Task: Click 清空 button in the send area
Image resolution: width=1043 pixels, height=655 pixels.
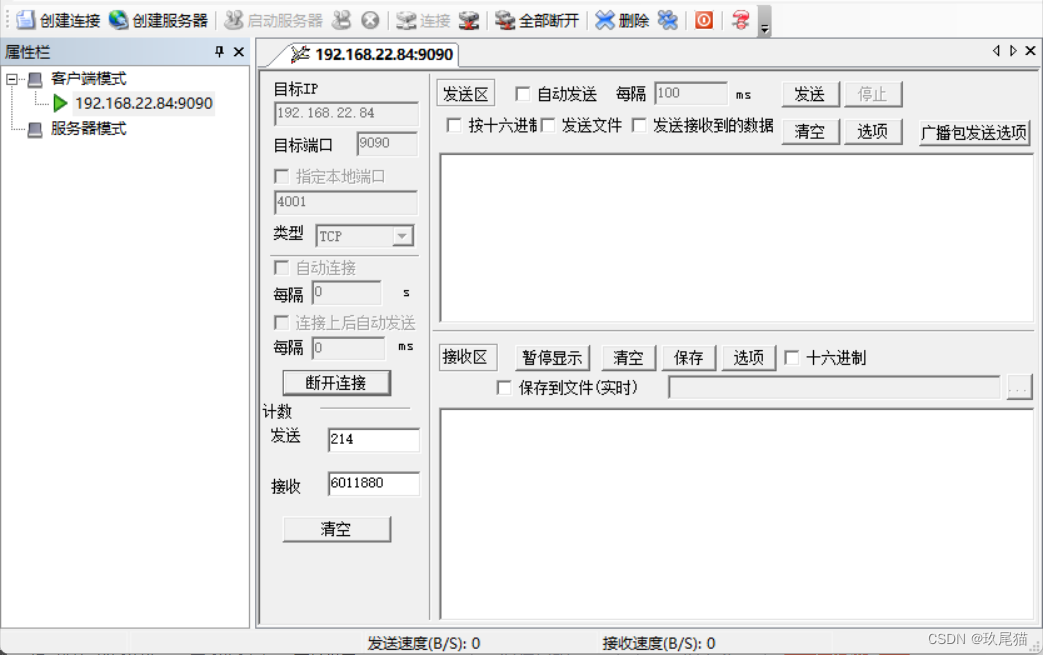Action: [810, 132]
